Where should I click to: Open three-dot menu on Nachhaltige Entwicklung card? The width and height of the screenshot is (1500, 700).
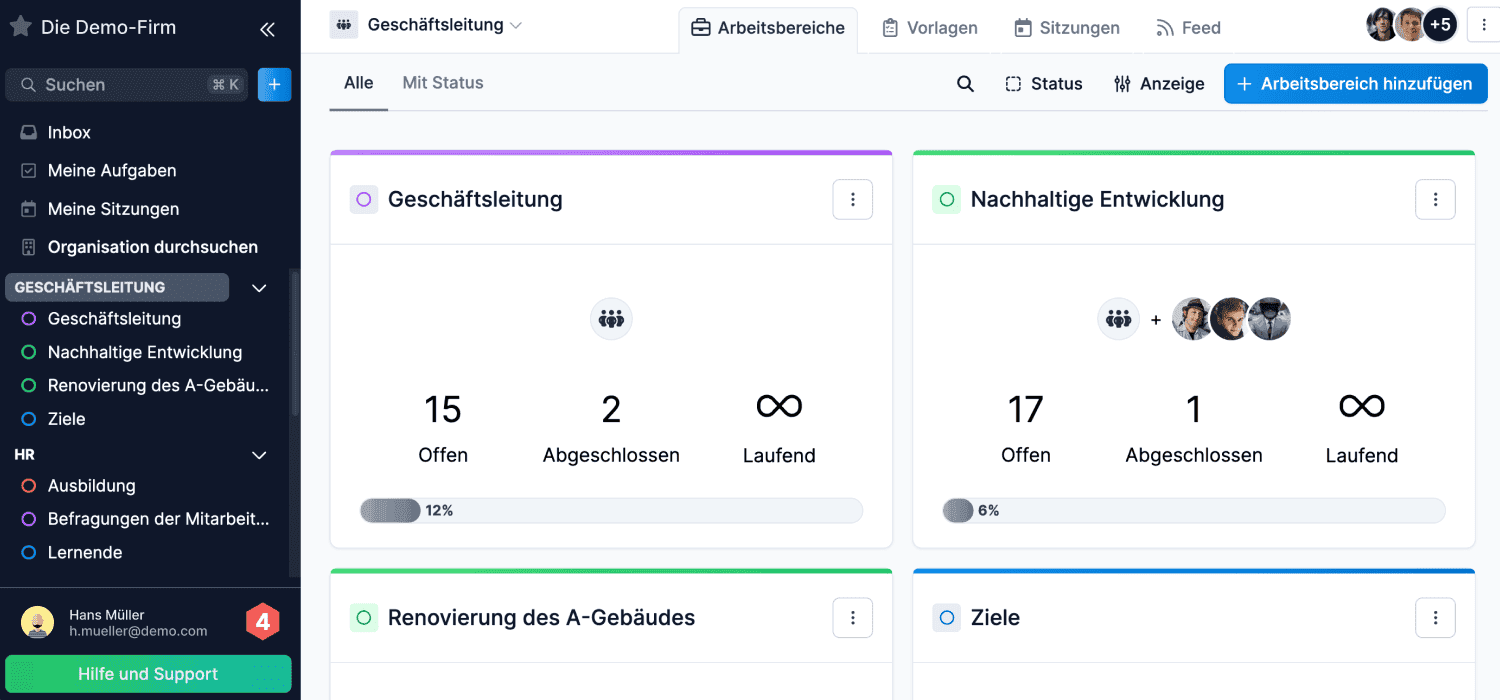tap(1435, 200)
